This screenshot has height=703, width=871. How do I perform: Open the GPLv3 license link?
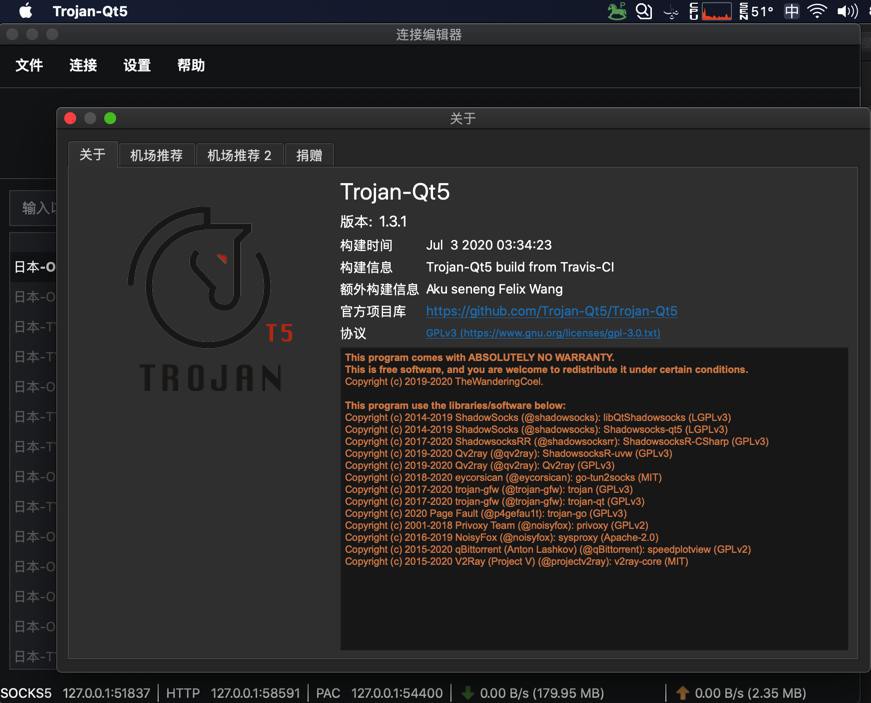click(543, 333)
